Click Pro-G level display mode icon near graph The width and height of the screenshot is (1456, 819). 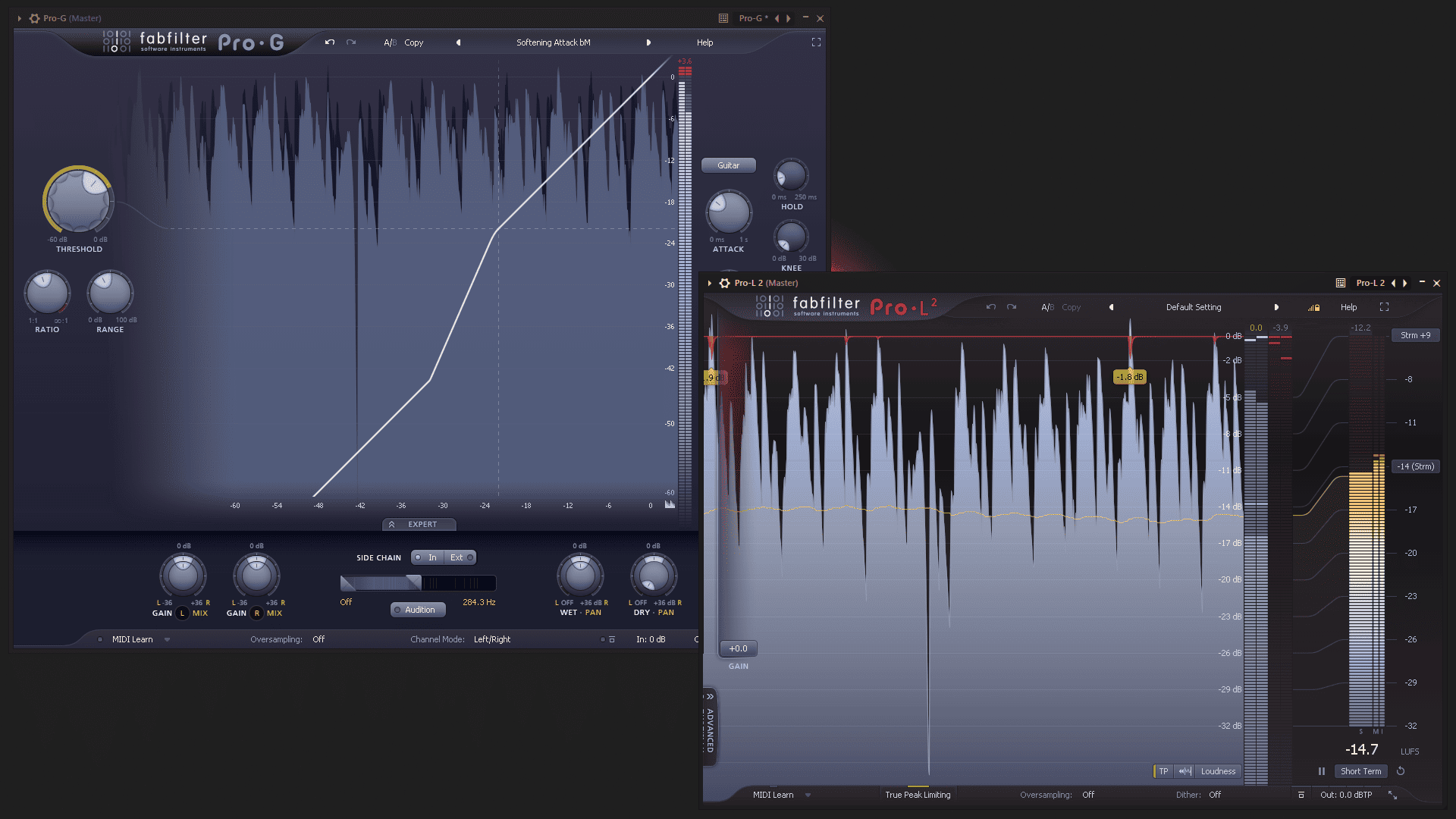pyautogui.click(x=670, y=504)
